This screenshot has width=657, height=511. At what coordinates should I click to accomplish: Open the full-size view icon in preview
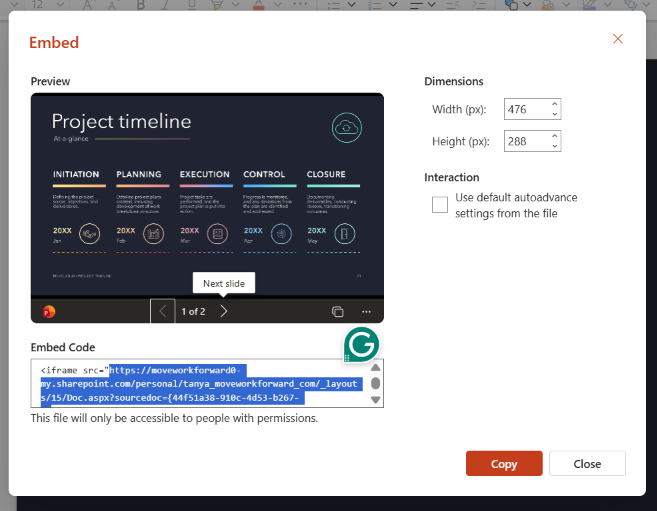pos(338,312)
